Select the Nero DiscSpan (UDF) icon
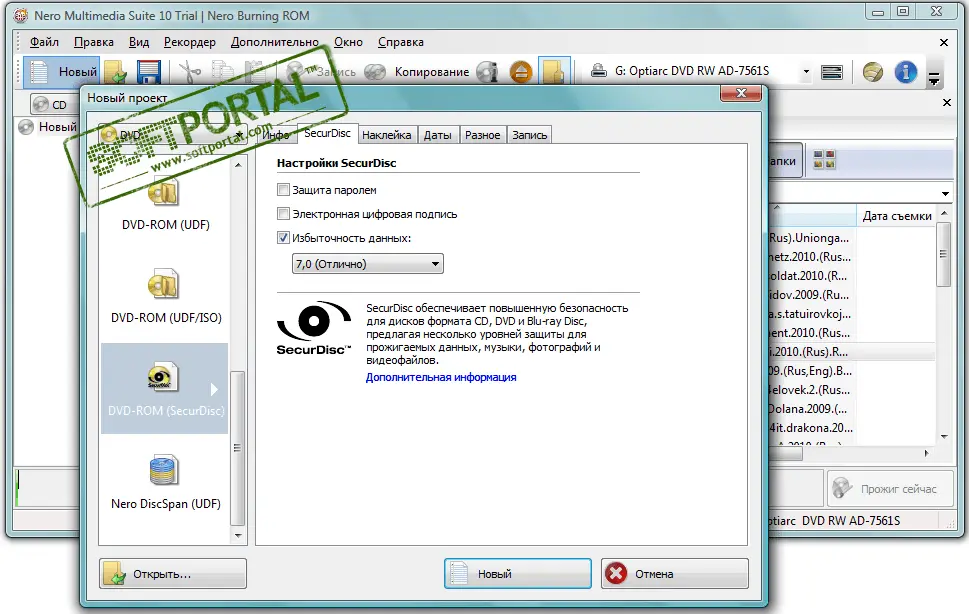Image resolution: width=969 pixels, height=614 pixels. pos(164,471)
